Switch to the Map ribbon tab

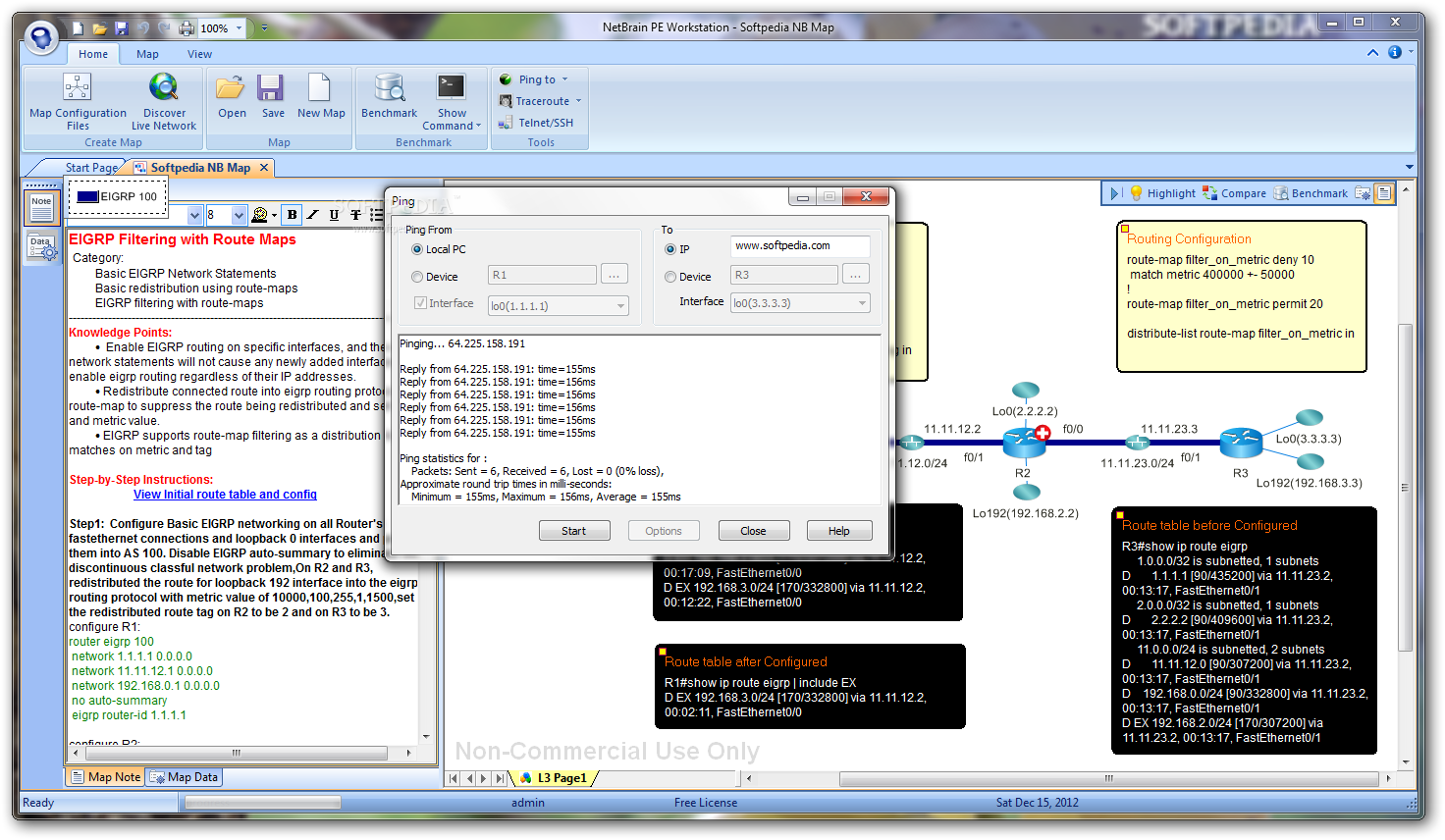pos(147,54)
